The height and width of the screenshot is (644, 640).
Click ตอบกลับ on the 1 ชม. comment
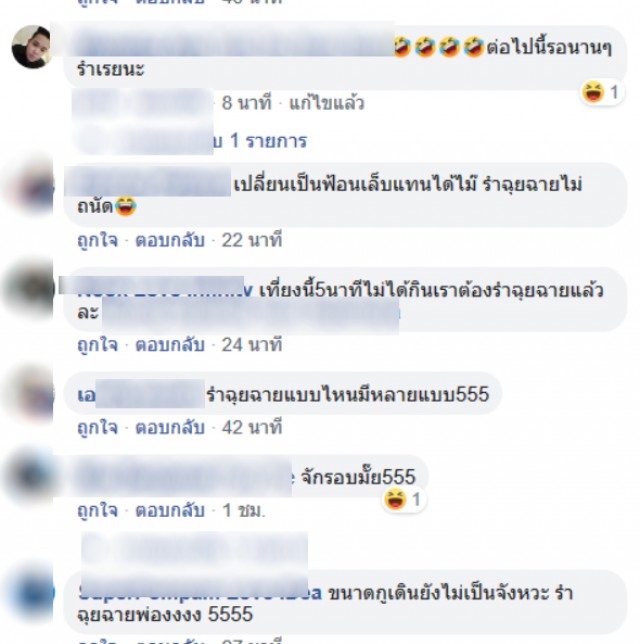[x=170, y=511]
